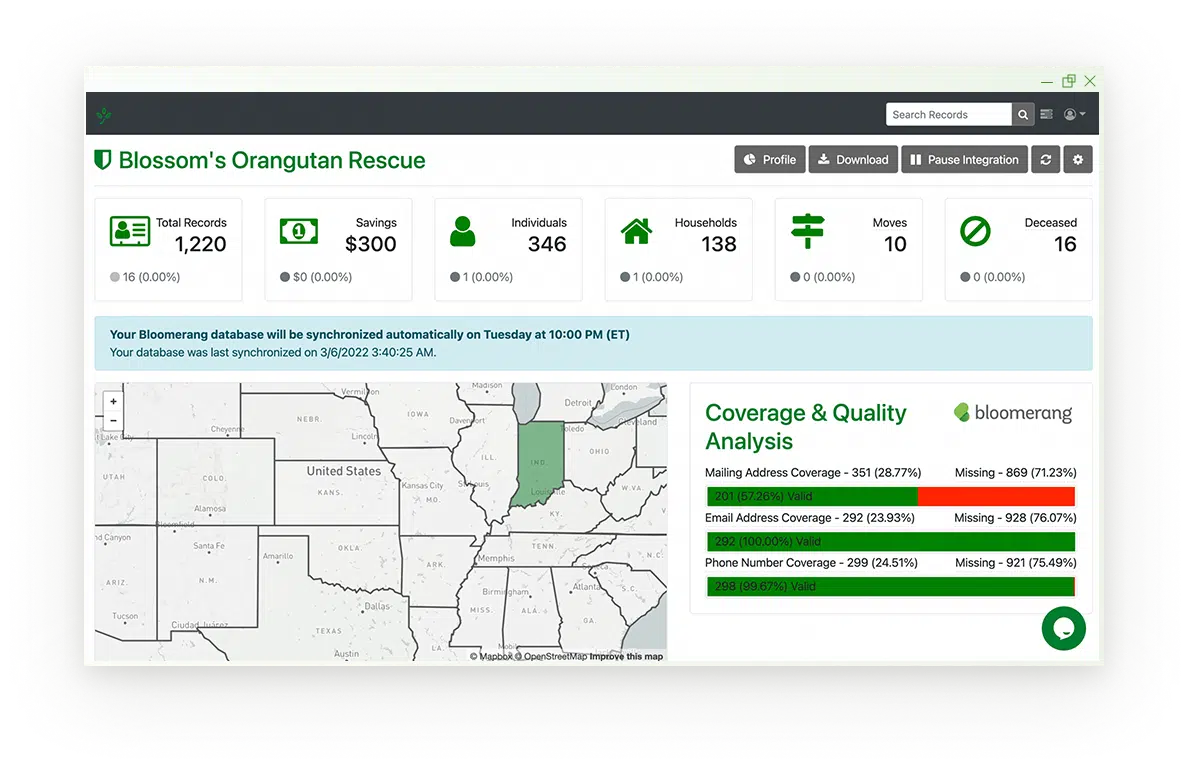Click the Total Records value 1,220

coord(201,244)
